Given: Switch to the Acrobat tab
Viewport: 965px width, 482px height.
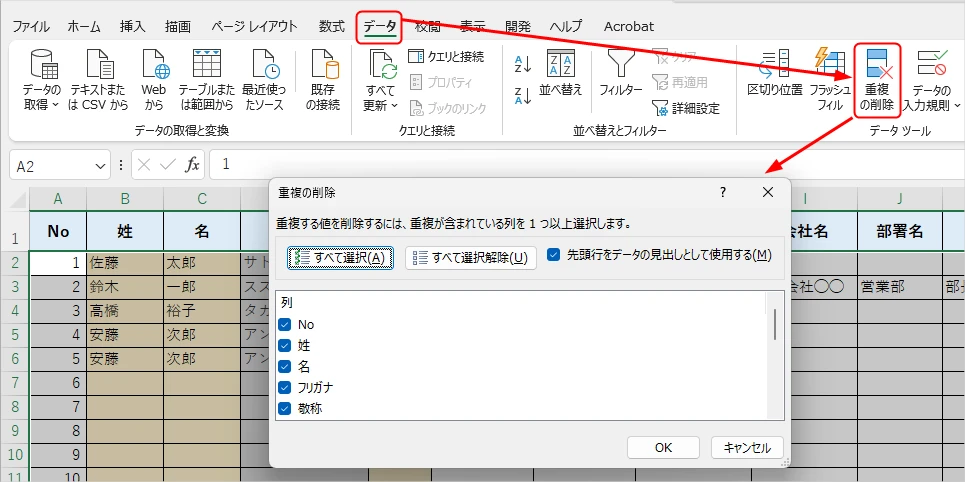Looking at the screenshot, I should 629,26.
